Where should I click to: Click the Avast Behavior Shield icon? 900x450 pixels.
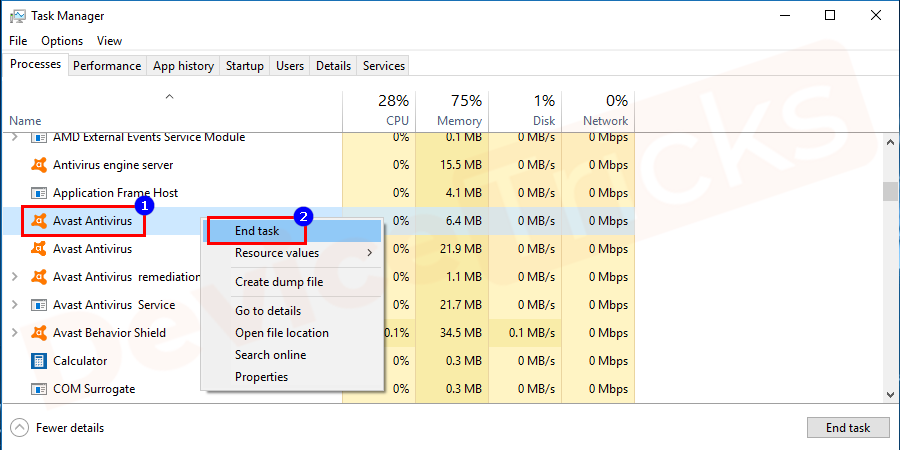click(x=38, y=332)
